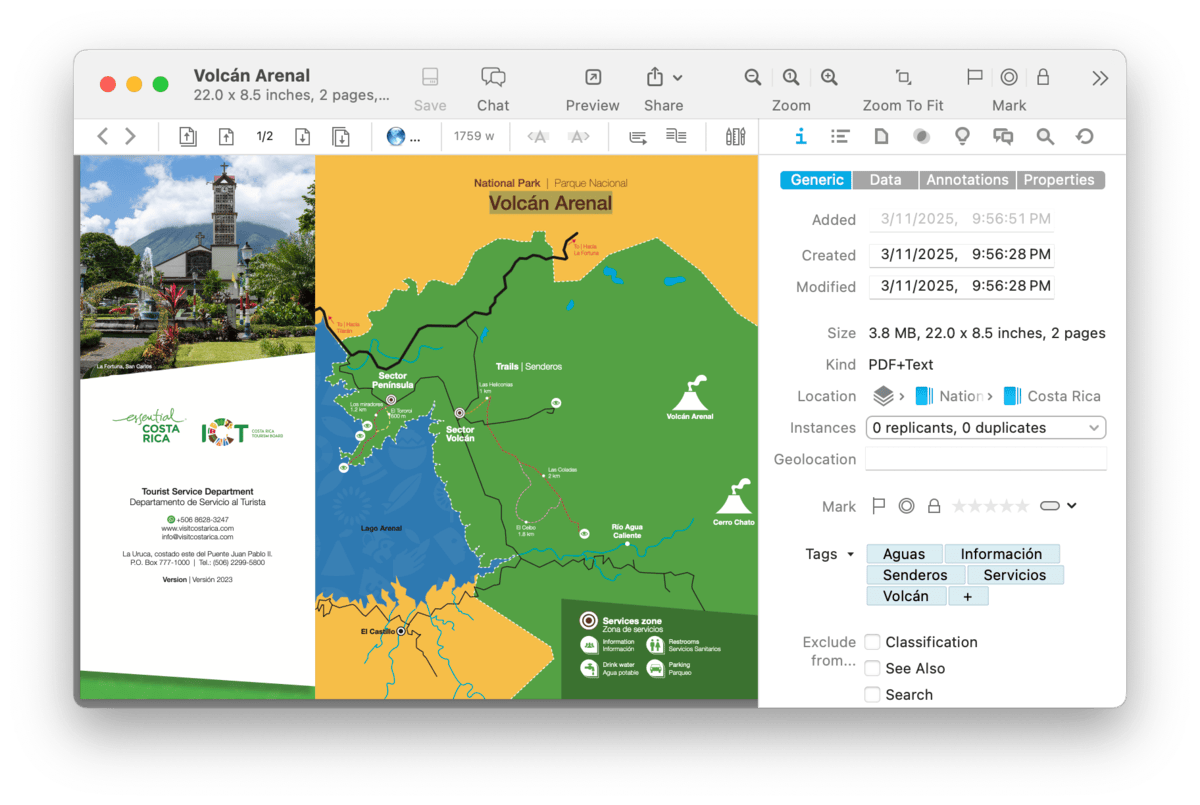Switch to the Annotations tab

tap(966, 180)
